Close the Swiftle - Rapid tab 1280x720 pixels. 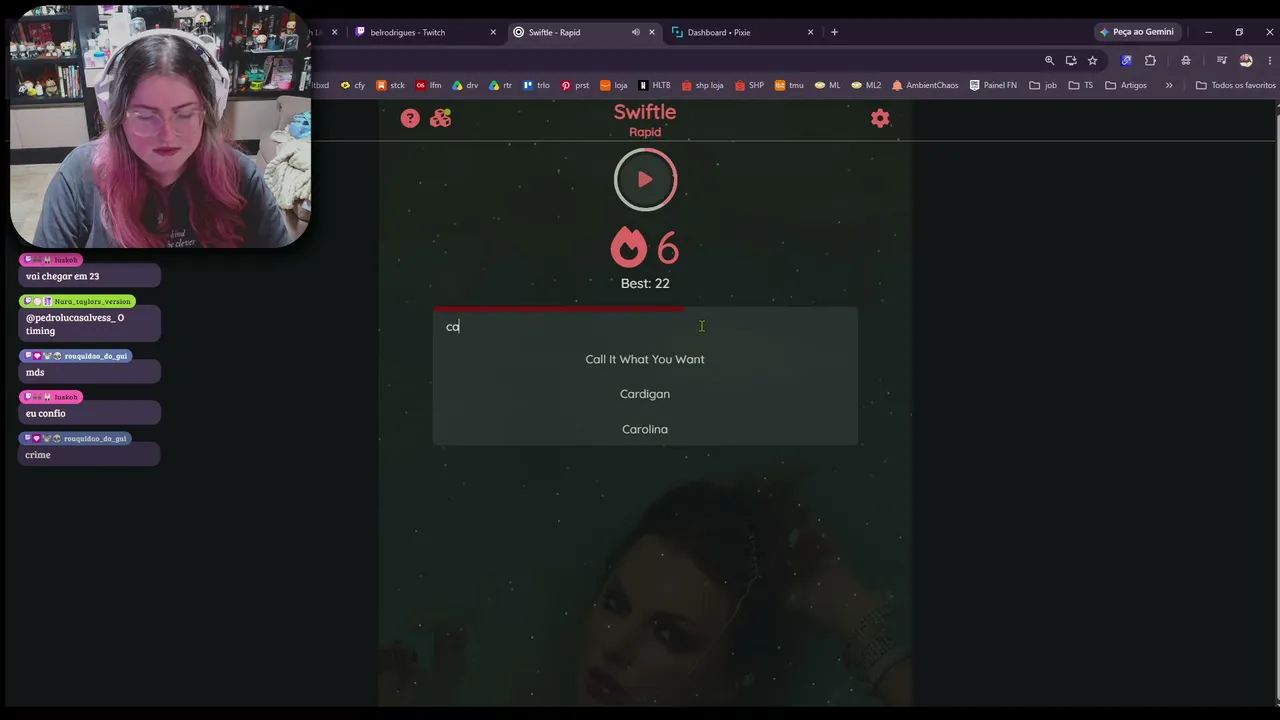[652, 32]
